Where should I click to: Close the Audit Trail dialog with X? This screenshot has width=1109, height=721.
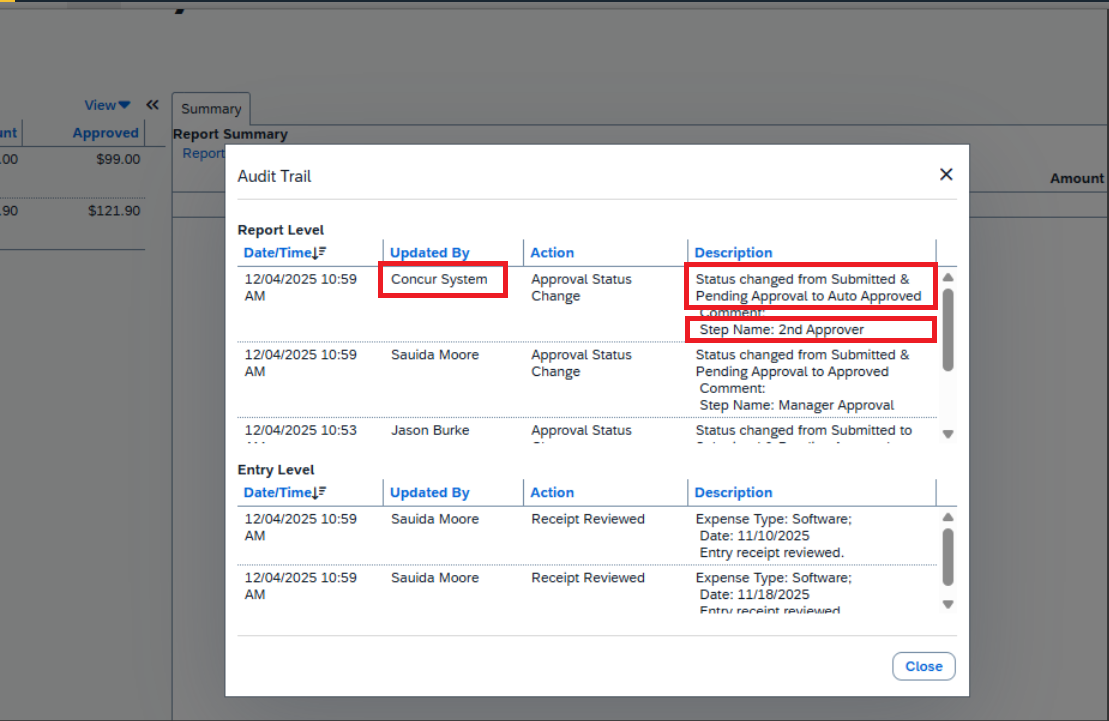(x=946, y=174)
